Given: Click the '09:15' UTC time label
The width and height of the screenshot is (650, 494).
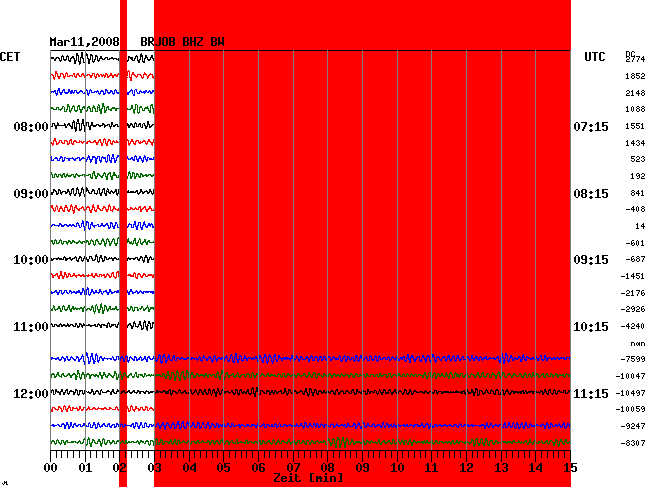Looking at the screenshot, I should (x=591, y=260).
